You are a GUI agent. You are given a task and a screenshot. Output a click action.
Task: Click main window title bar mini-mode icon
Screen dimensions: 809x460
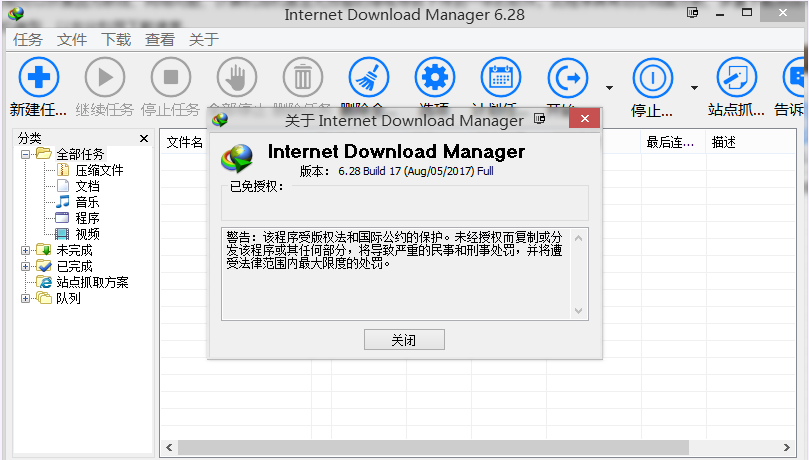pos(692,12)
